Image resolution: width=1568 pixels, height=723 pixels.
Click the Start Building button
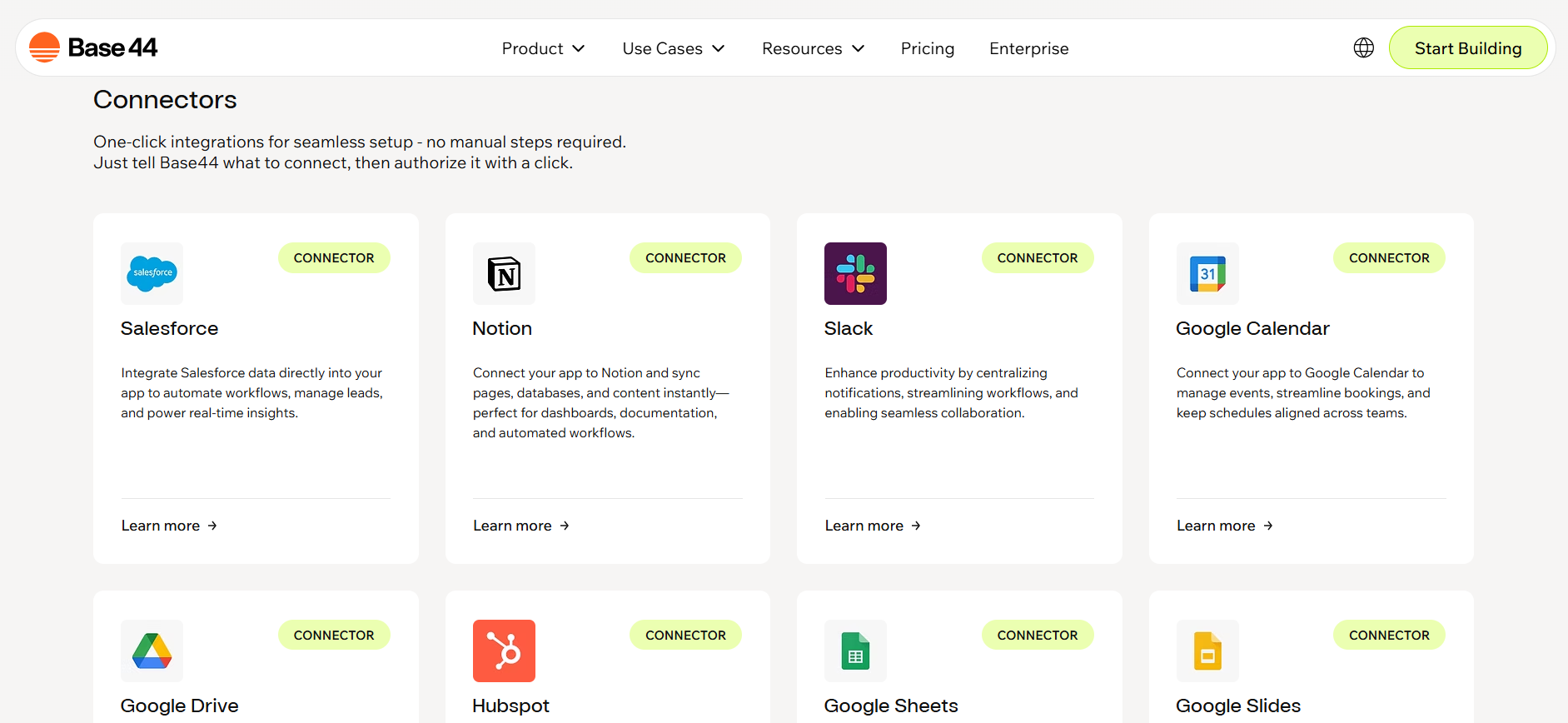[x=1468, y=48]
